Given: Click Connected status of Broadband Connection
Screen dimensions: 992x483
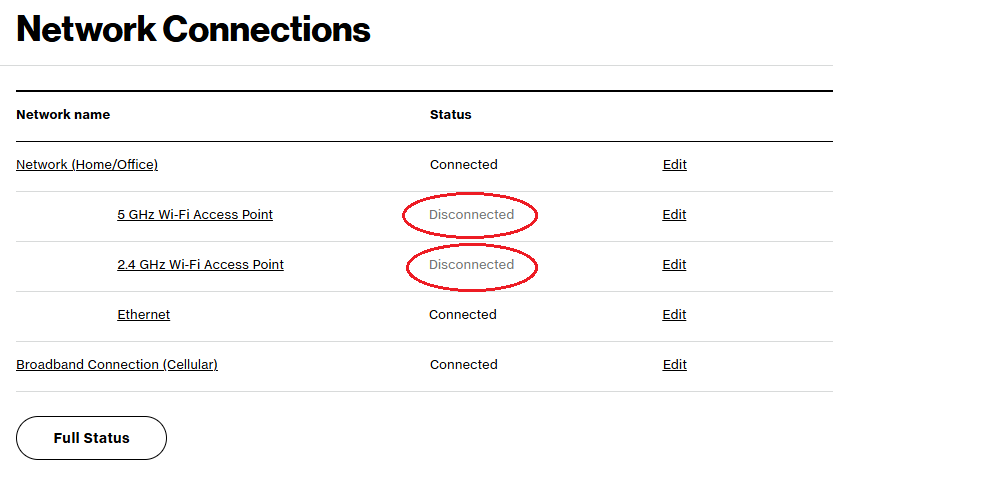Looking at the screenshot, I should [463, 365].
